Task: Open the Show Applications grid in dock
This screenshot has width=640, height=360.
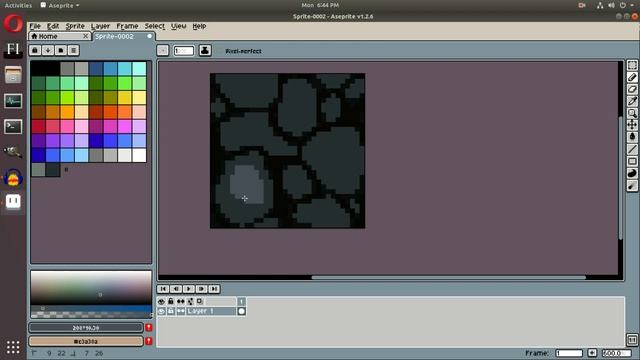Action: point(13,347)
